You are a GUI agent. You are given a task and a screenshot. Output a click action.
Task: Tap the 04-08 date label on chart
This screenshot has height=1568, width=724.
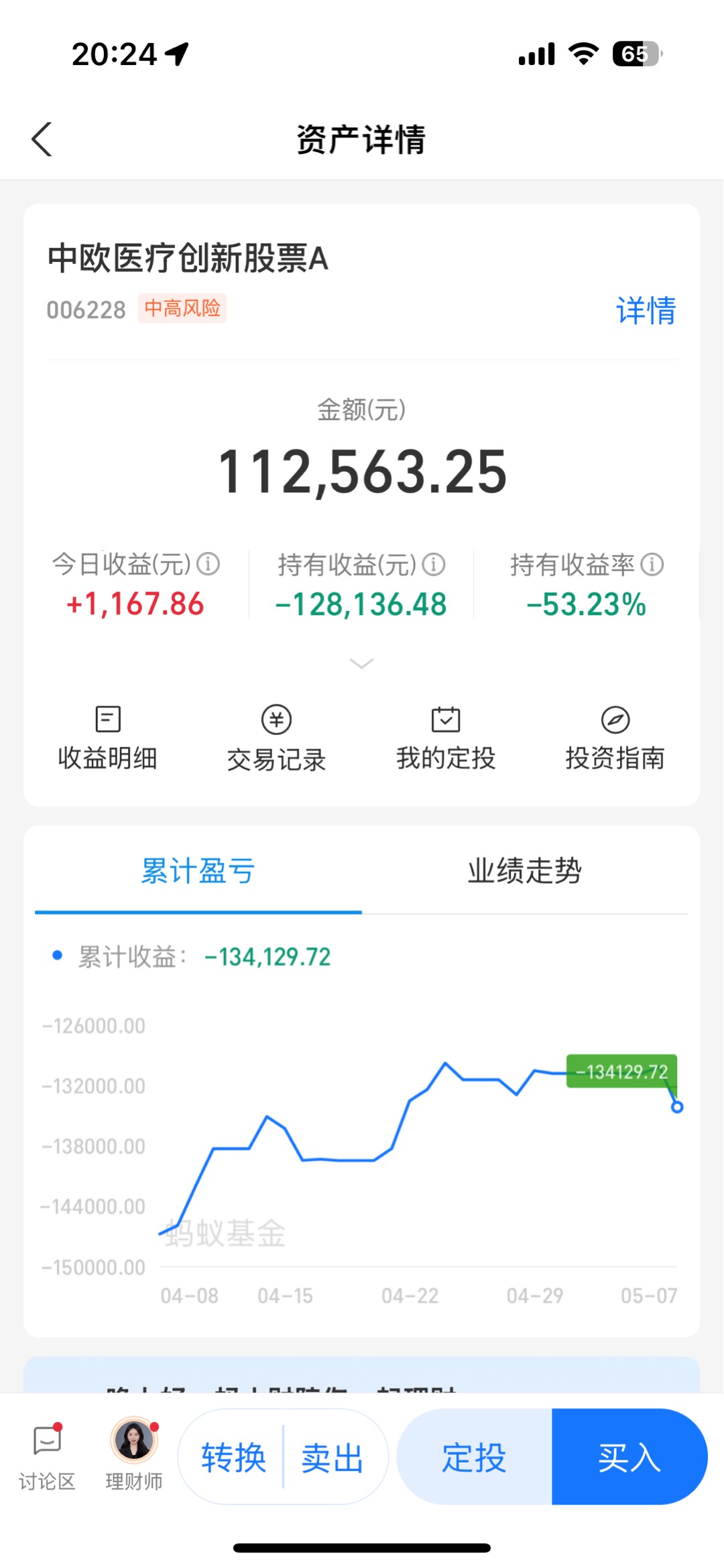pos(190,1296)
